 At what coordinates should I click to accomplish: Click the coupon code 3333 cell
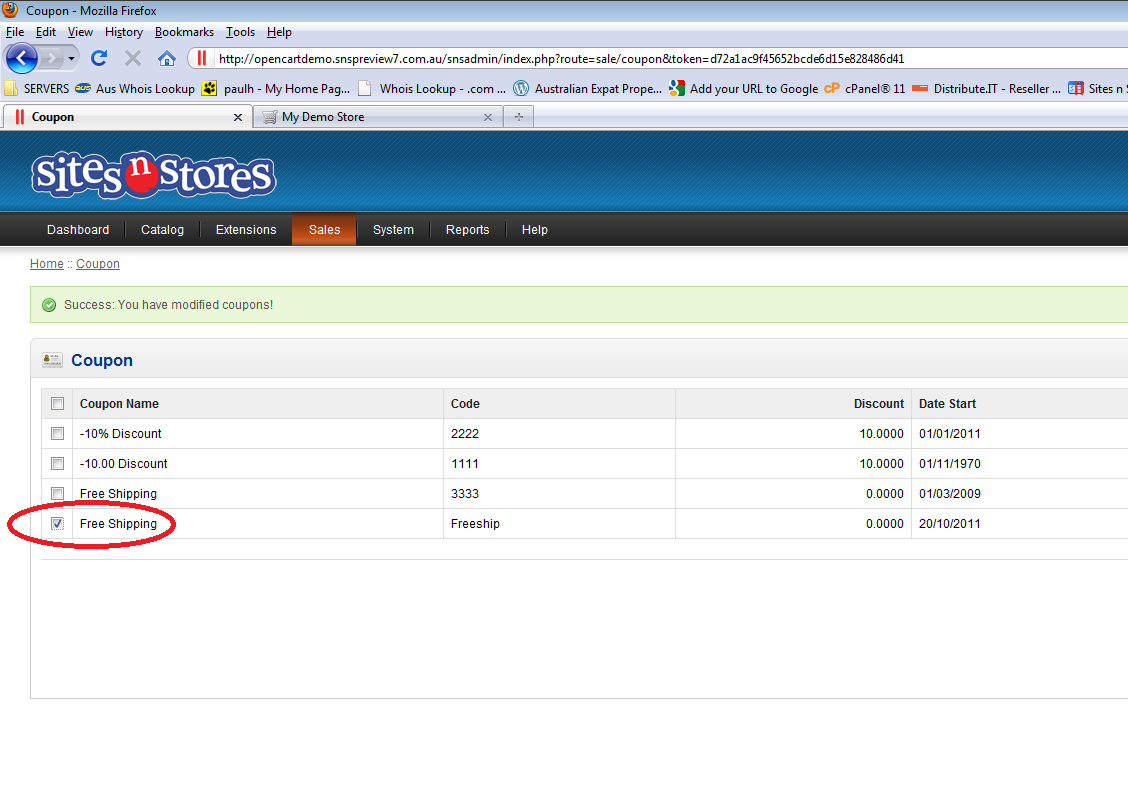pos(559,493)
